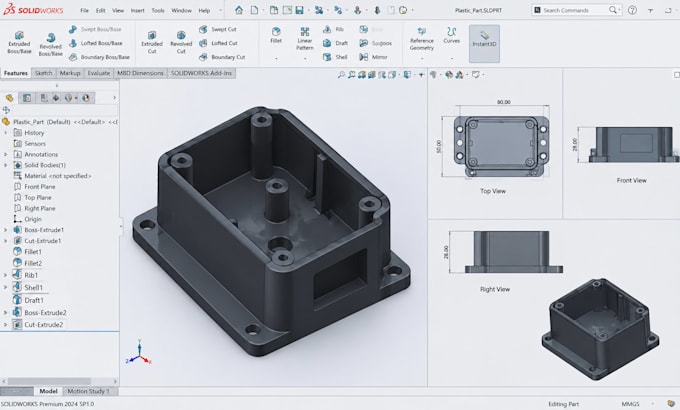The image size is (680, 410).
Task: Pick the Boundary Cut tool
Action: pyautogui.click(x=222, y=57)
